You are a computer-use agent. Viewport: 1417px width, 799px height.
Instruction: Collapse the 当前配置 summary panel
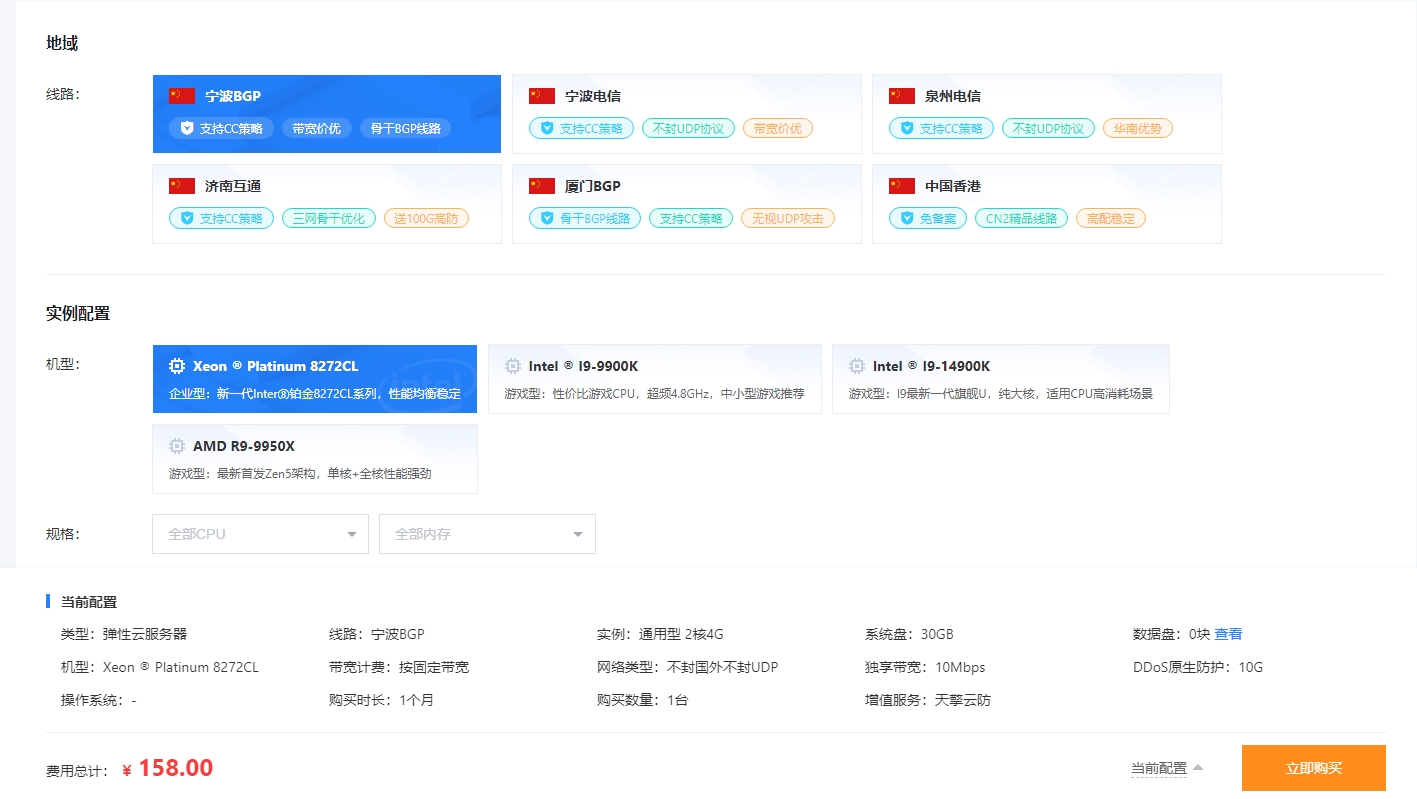(x=1167, y=768)
